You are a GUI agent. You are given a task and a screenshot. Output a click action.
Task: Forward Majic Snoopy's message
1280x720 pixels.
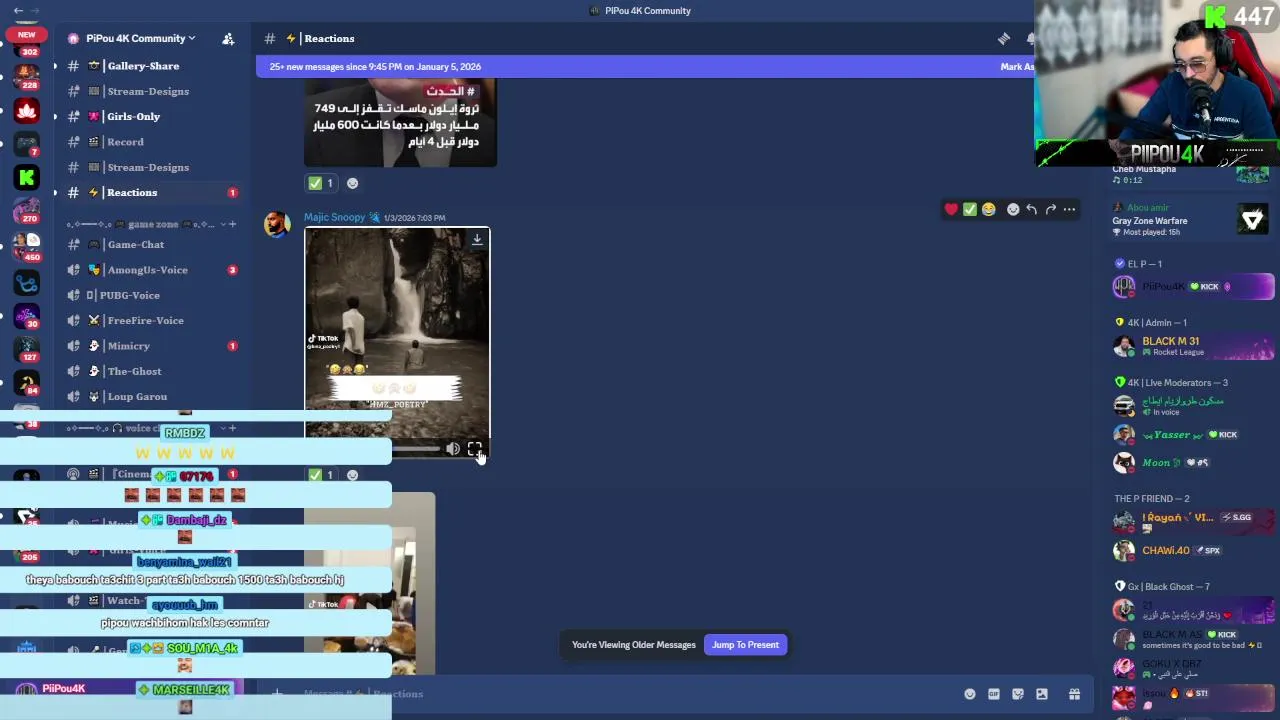click(x=1050, y=209)
